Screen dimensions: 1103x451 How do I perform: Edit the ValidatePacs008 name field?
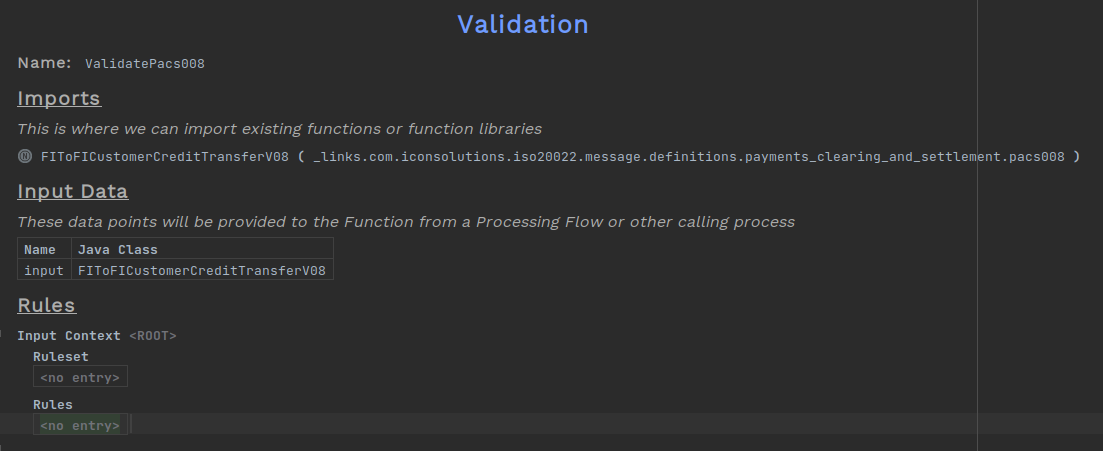click(144, 64)
